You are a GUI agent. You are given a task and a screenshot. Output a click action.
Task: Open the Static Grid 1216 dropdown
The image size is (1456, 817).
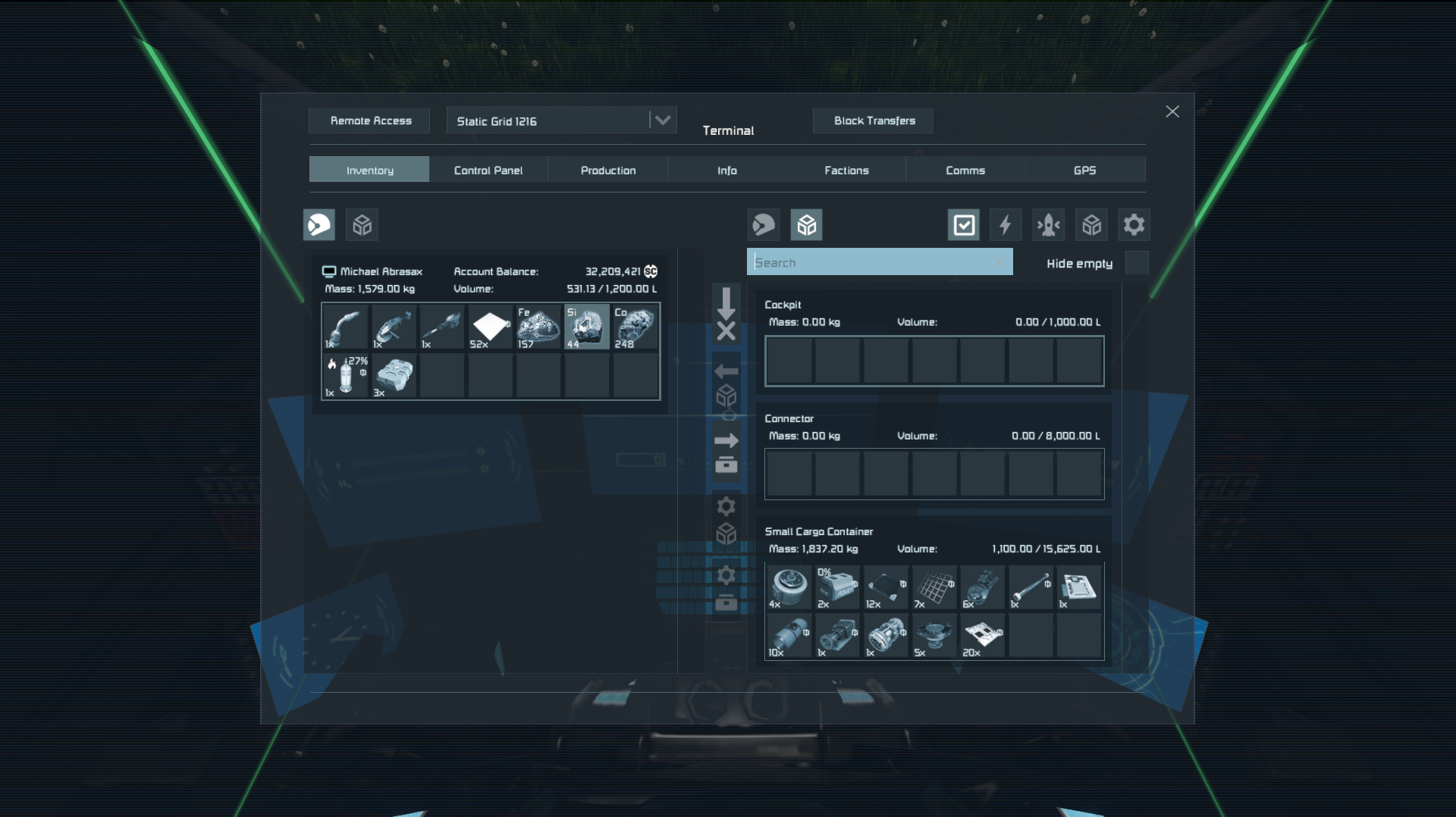pyautogui.click(x=662, y=121)
